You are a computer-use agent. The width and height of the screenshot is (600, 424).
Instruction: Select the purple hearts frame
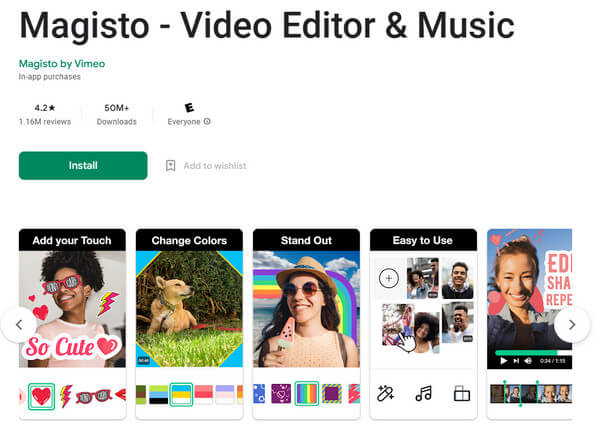281,393
